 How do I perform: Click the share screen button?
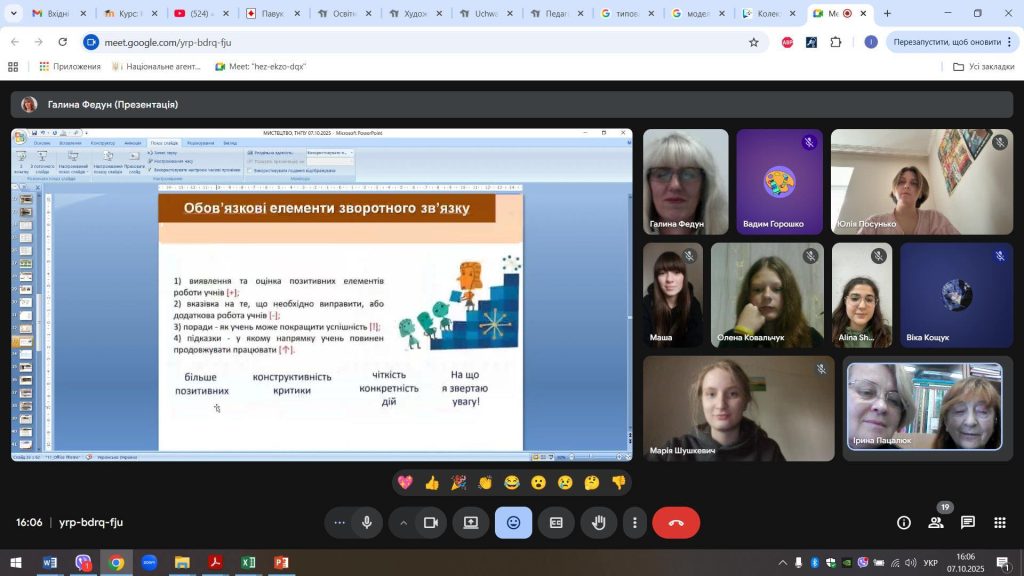(470, 522)
